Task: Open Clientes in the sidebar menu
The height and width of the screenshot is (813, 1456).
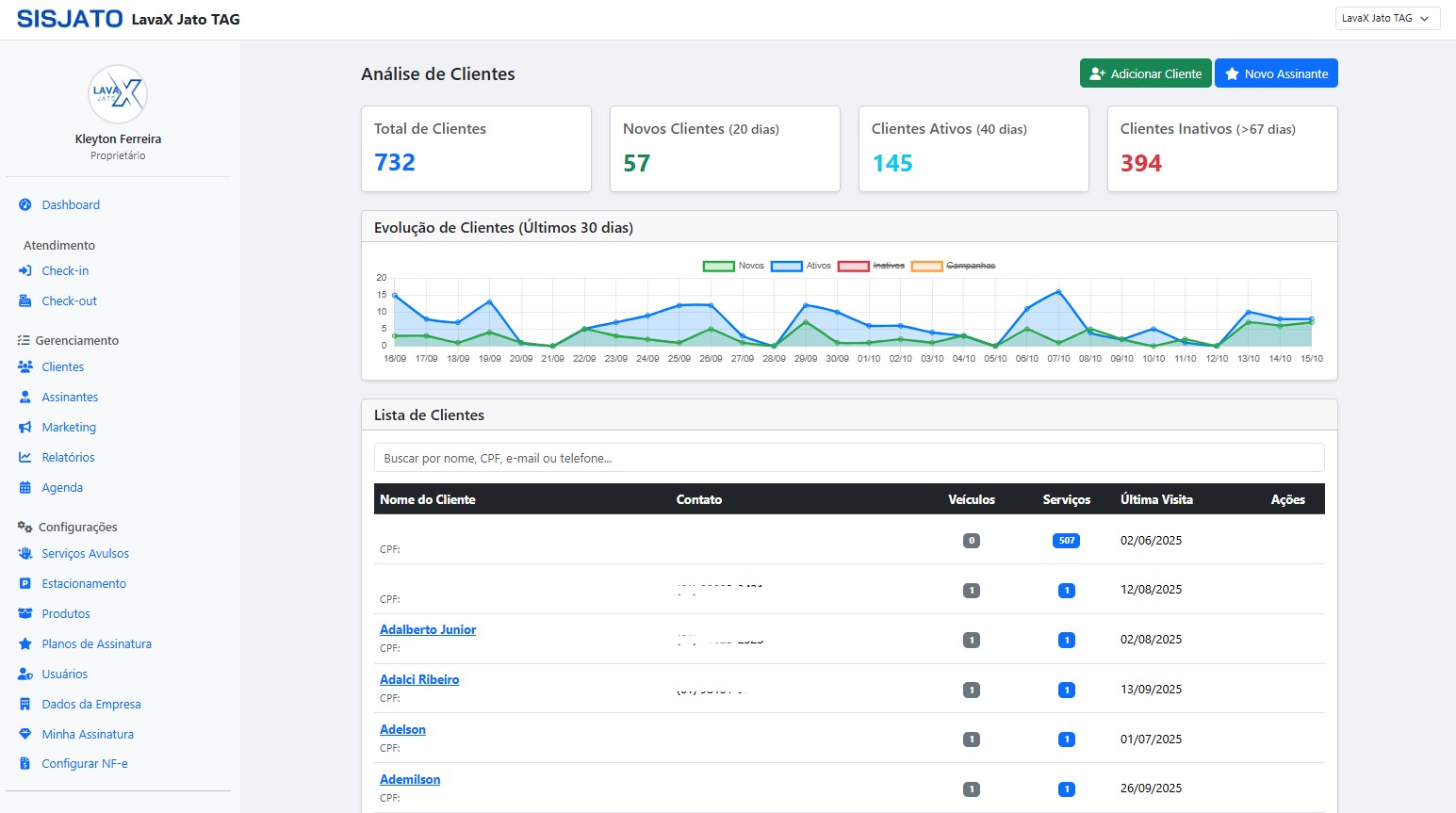Action: coord(62,366)
